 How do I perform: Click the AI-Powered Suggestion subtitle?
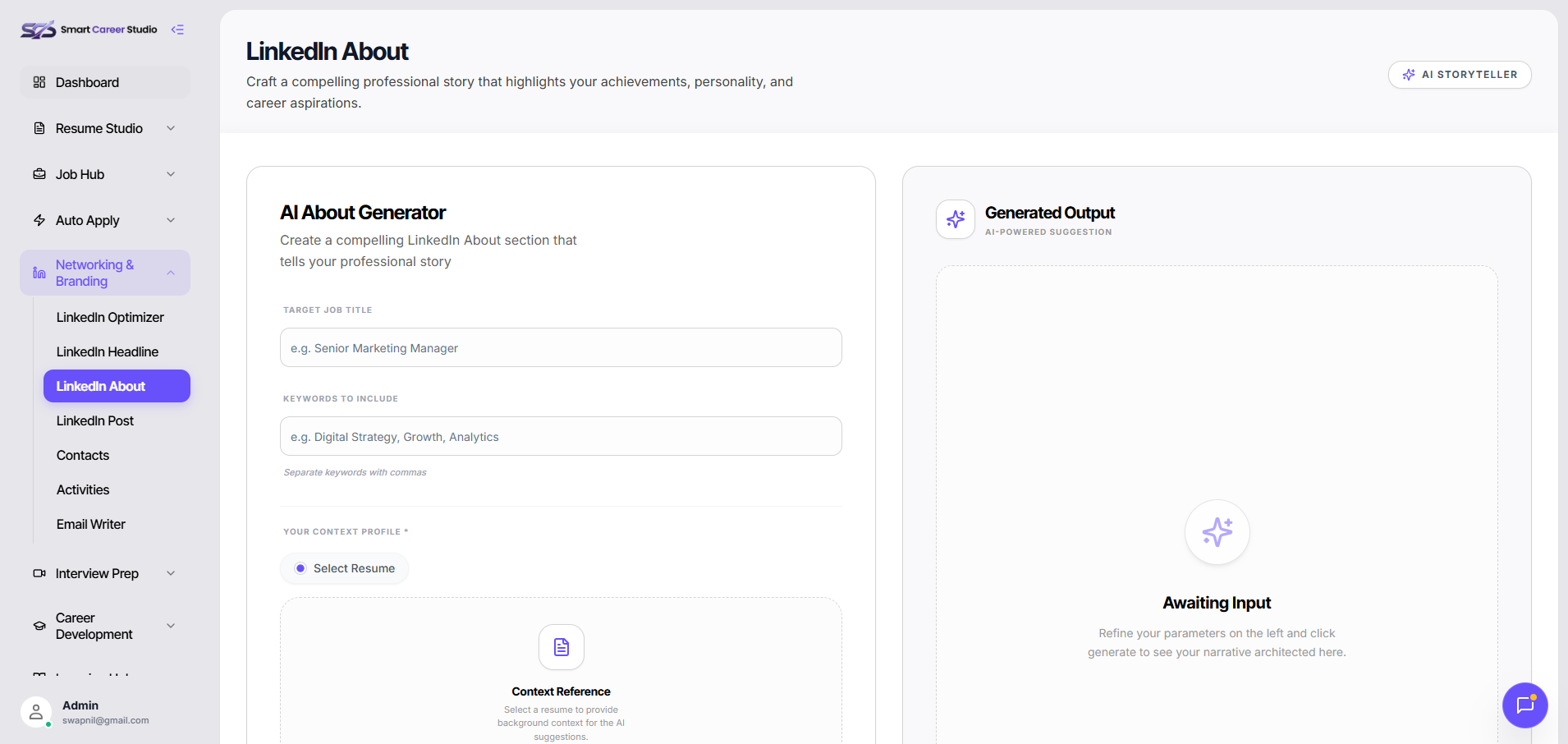[1048, 232]
